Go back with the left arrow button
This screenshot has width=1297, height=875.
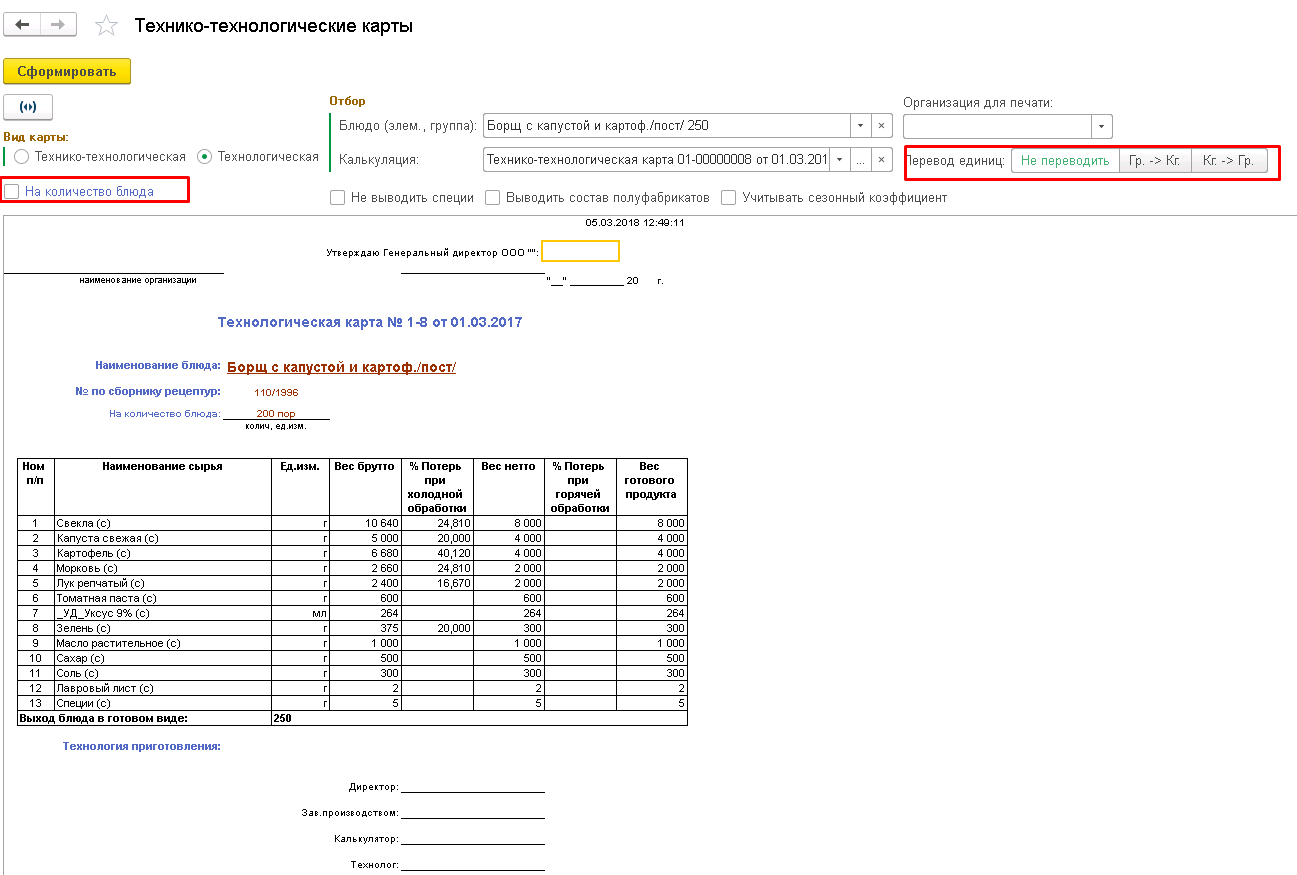pos(23,24)
